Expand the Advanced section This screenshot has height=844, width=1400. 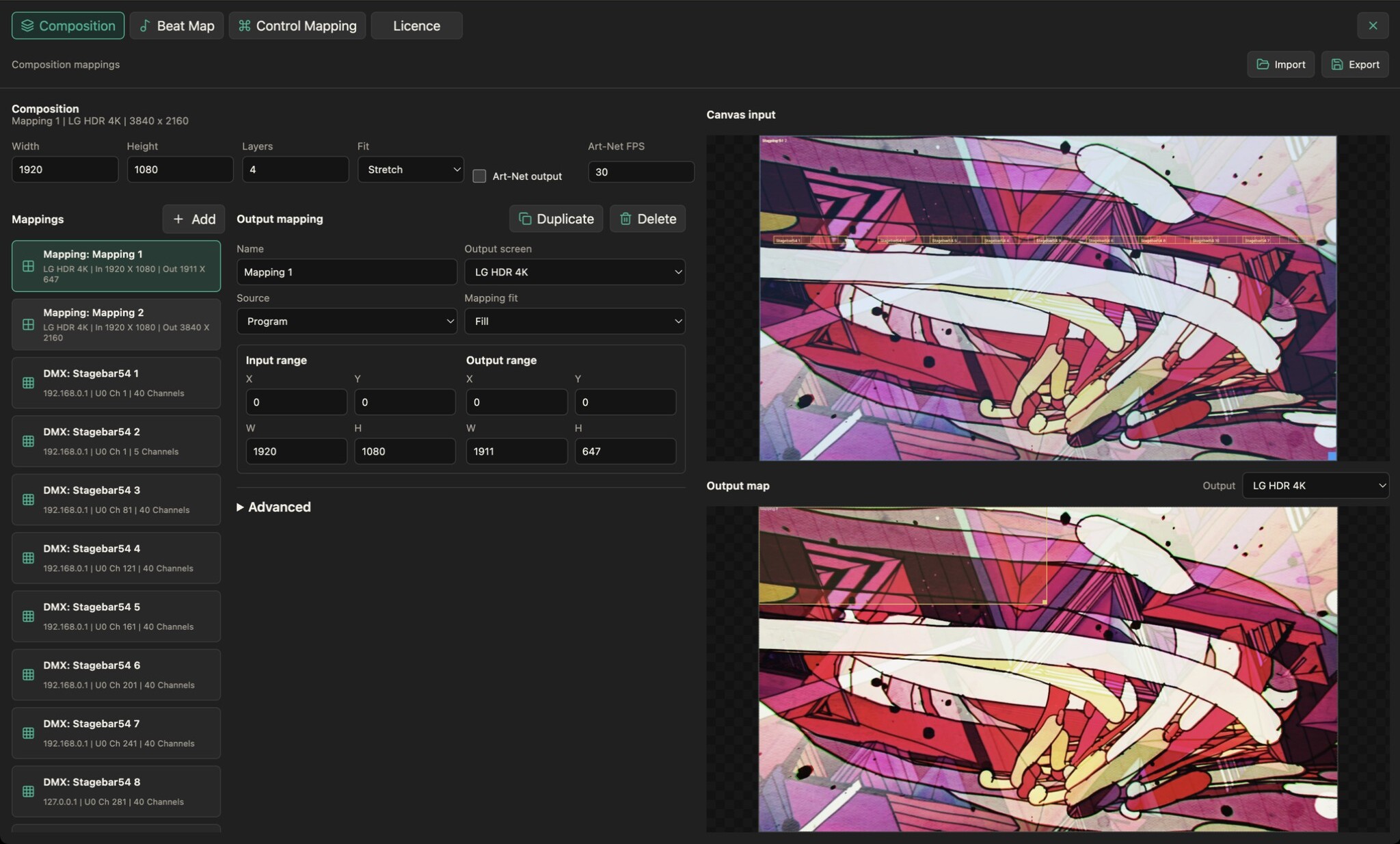273,507
